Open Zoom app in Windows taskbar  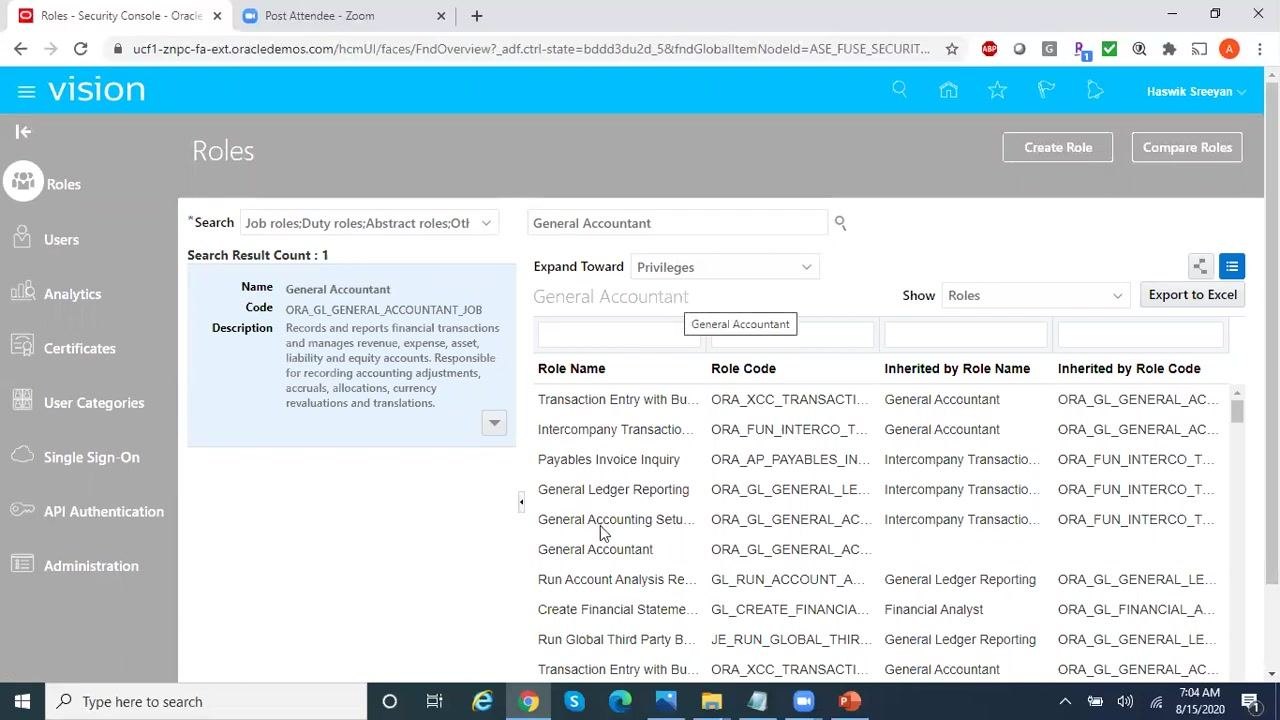click(x=803, y=701)
